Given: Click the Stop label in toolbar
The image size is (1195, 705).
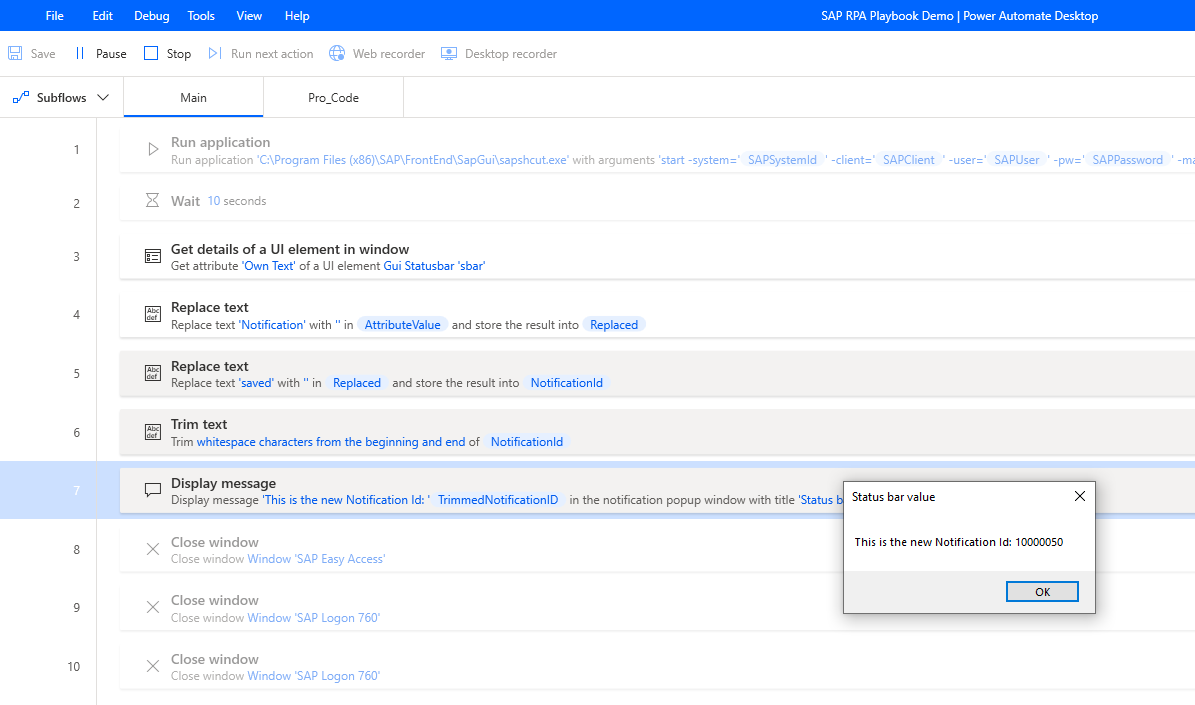Looking at the screenshot, I should (x=179, y=54).
